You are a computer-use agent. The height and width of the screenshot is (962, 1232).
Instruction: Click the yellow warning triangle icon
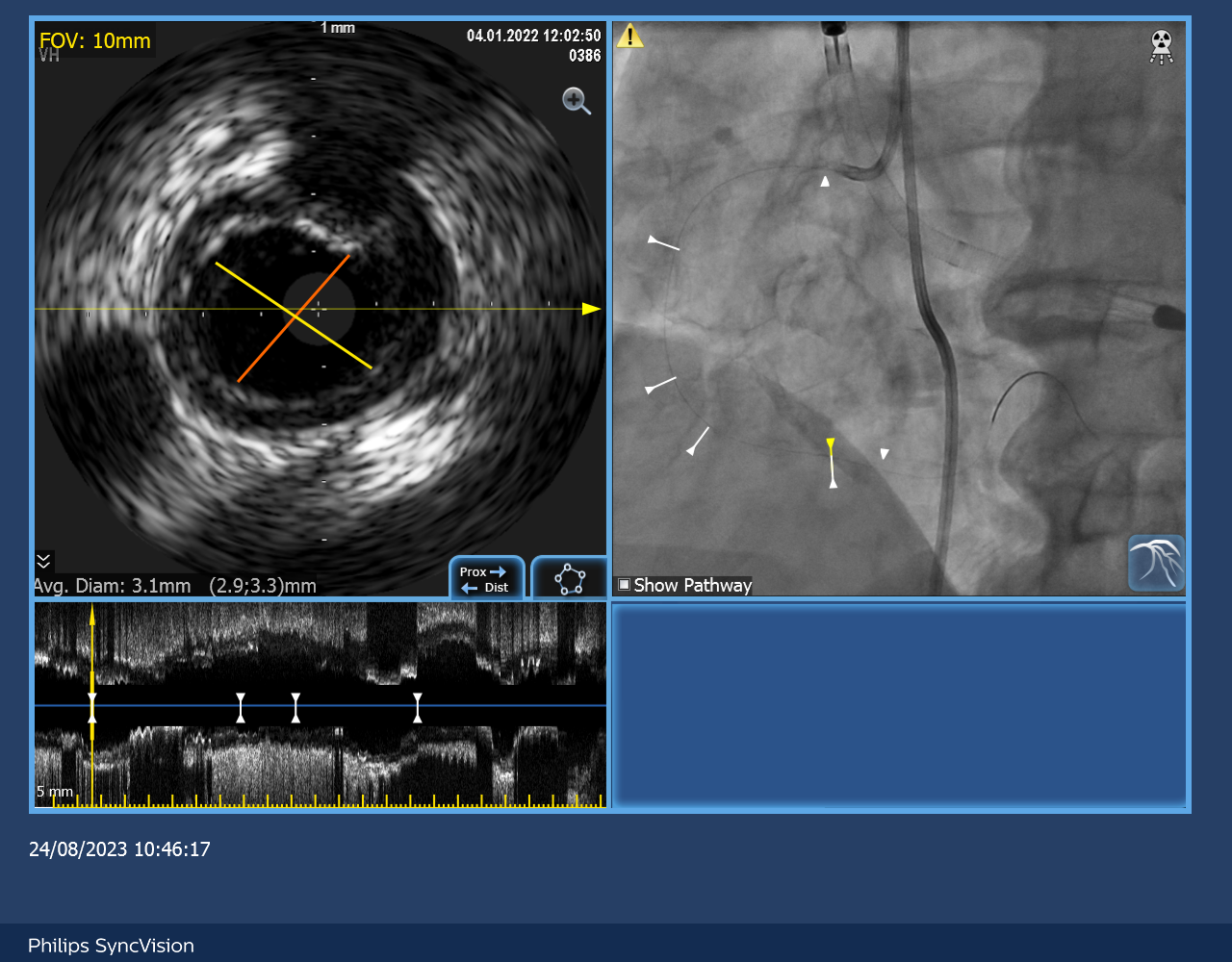(629, 37)
